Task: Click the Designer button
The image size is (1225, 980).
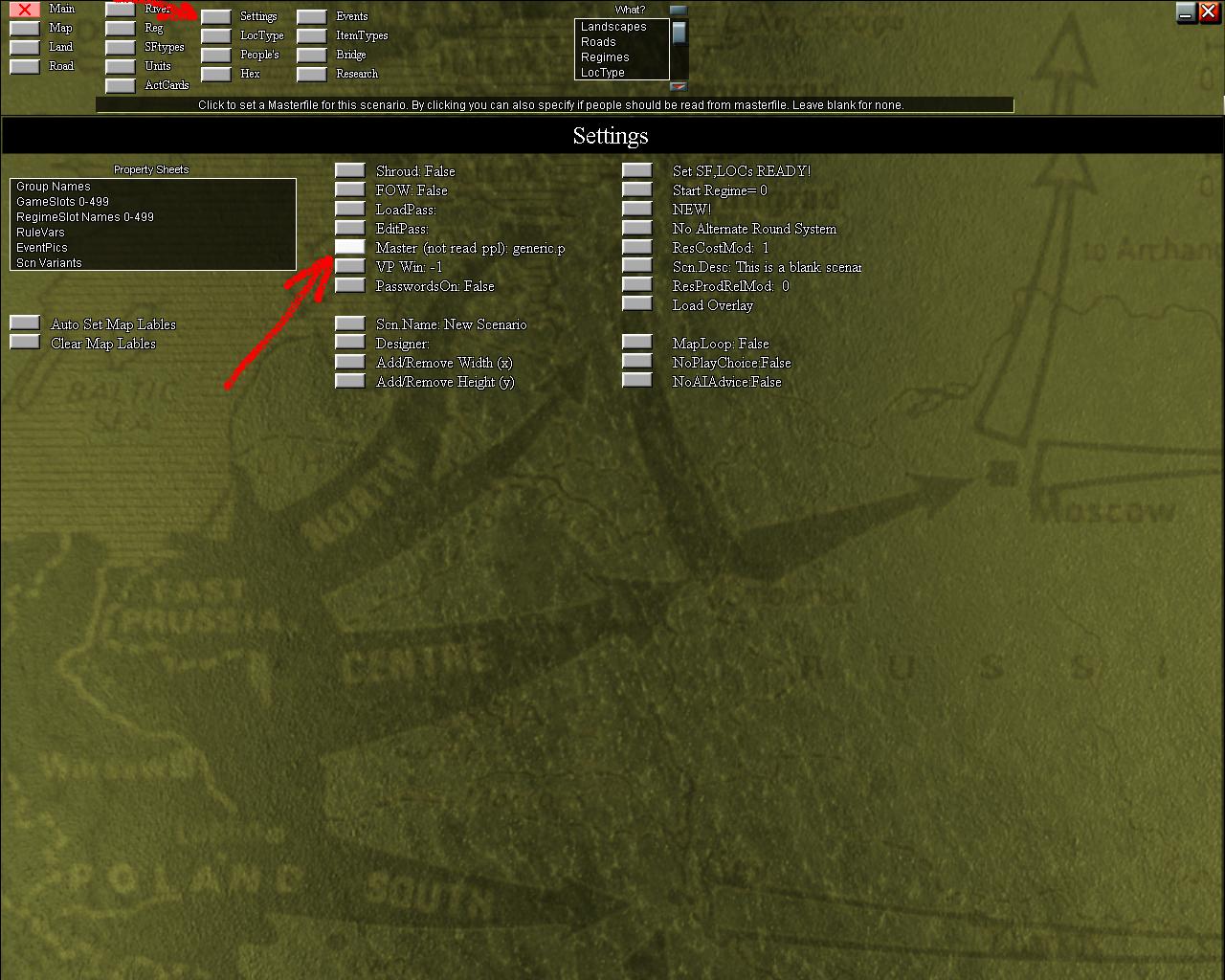Action: [x=350, y=342]
